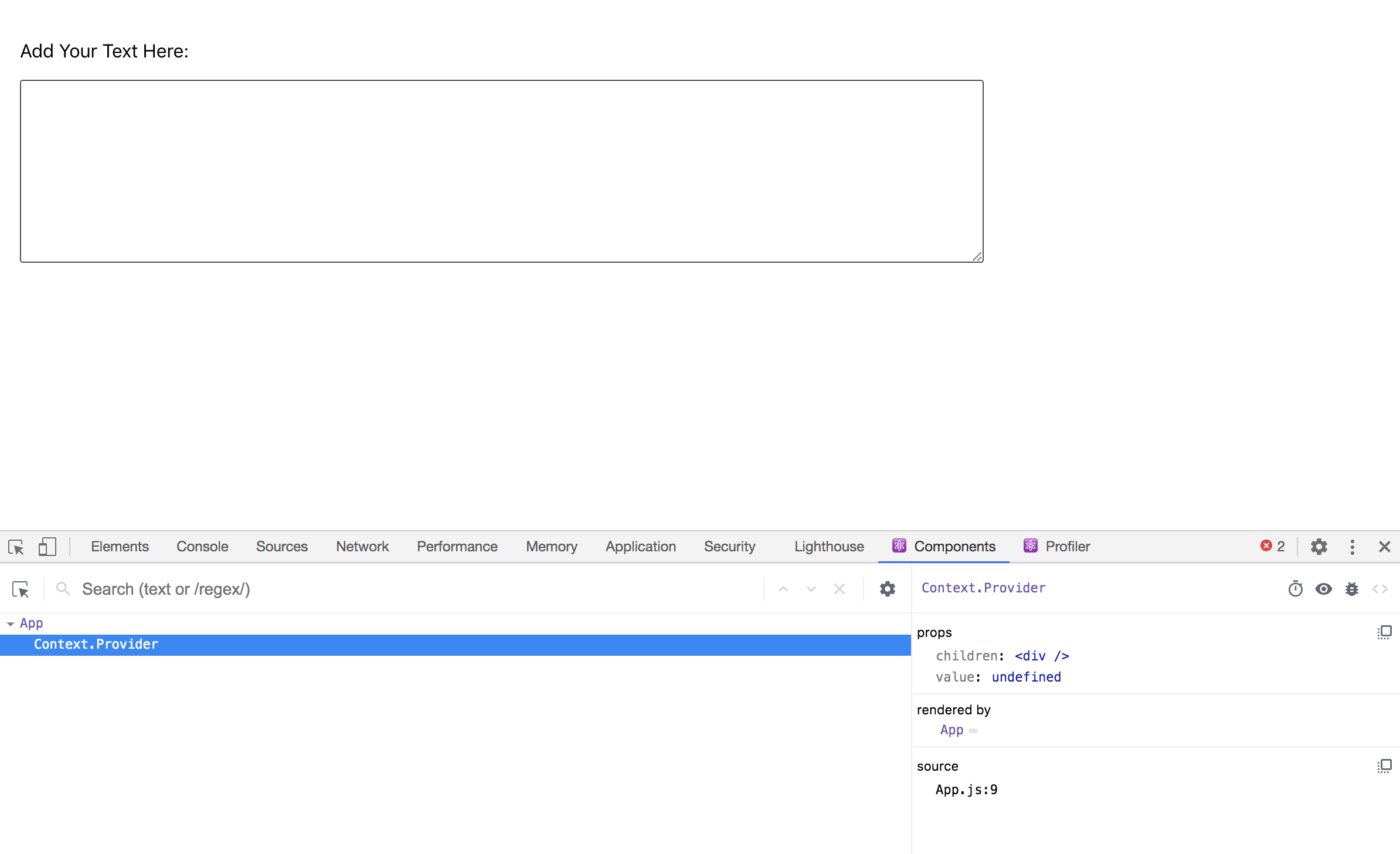Toggle highlighting the selected component
The width and height of the screenshot is (1400, 854).
[1323, 588]
